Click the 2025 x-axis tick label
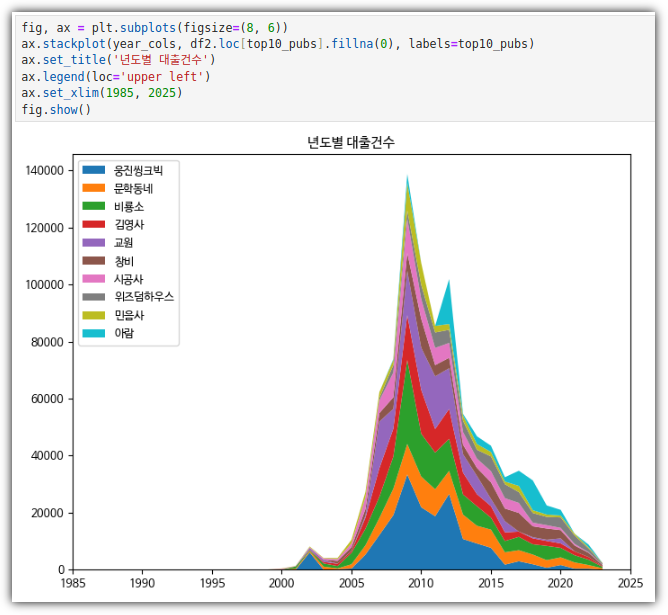 coord(630,583)
